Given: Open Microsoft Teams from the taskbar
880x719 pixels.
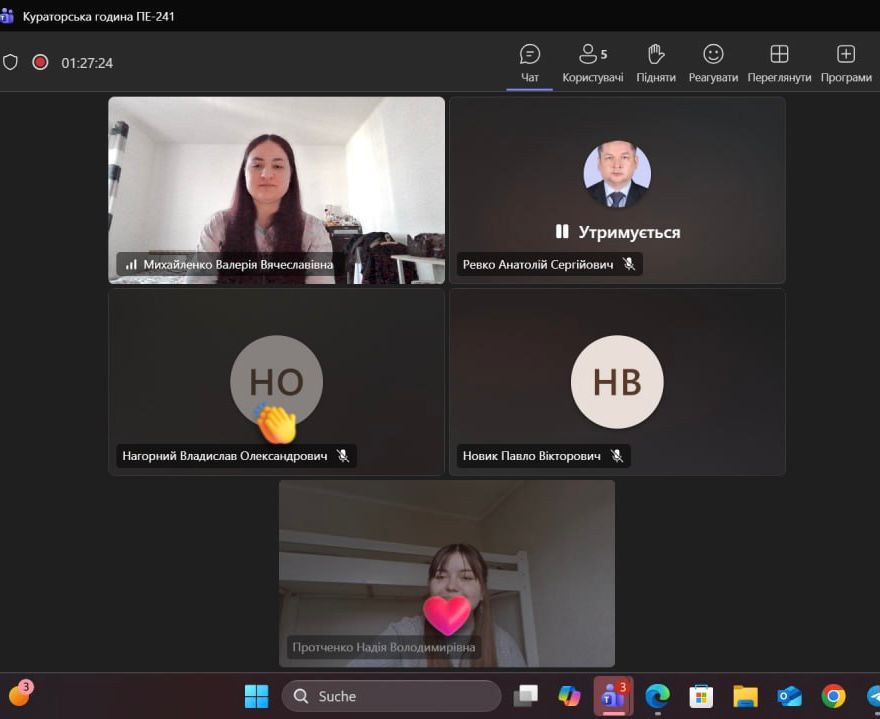Looking at the screenshot, I should point(613,696).
